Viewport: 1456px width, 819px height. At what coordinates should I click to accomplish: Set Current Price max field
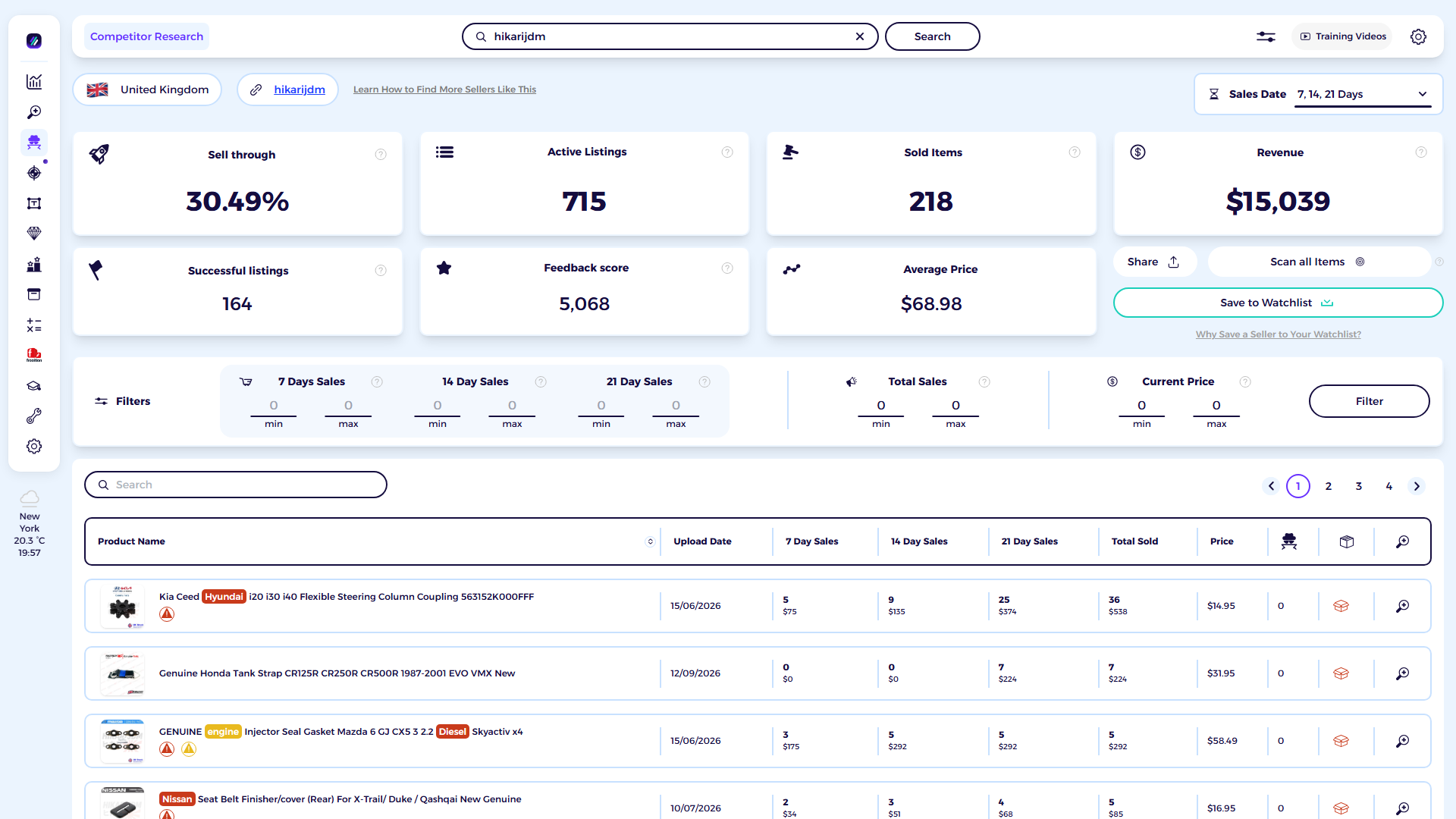coord(1216,406)
